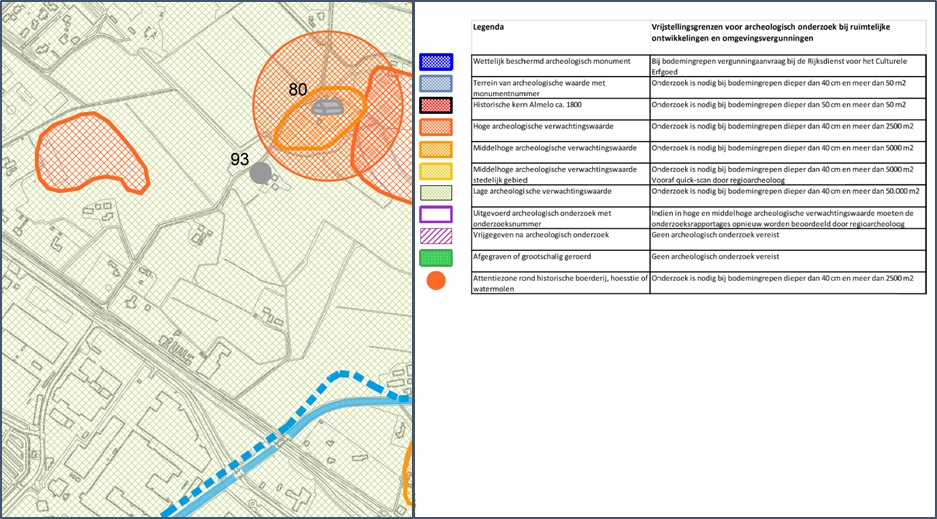Click 'Lage archeologische verwachtingswaarde' legend text
937x519 pixels.
tap(542, 191)
